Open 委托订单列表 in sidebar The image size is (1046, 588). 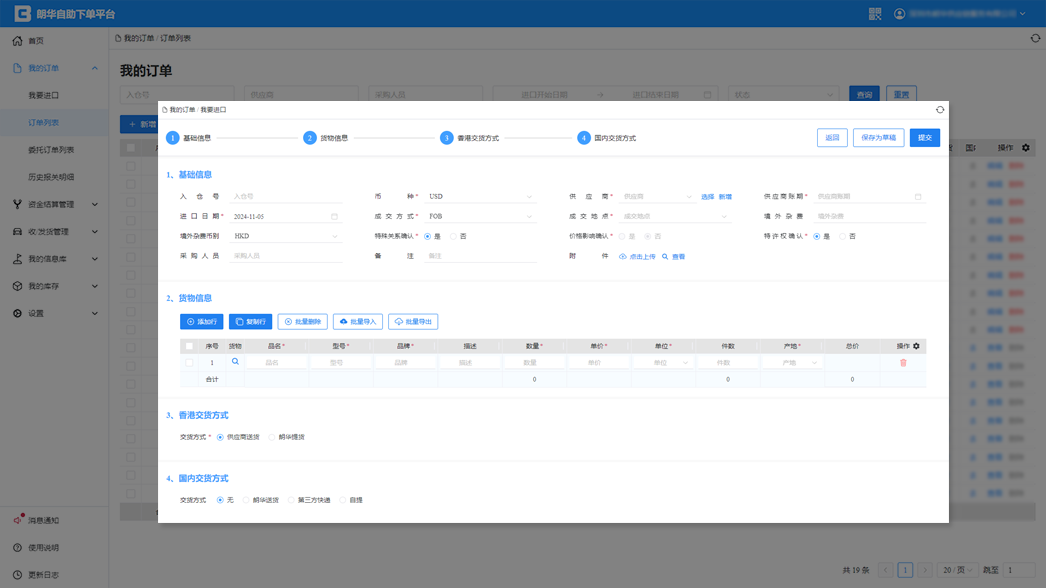tap(51, 150)
